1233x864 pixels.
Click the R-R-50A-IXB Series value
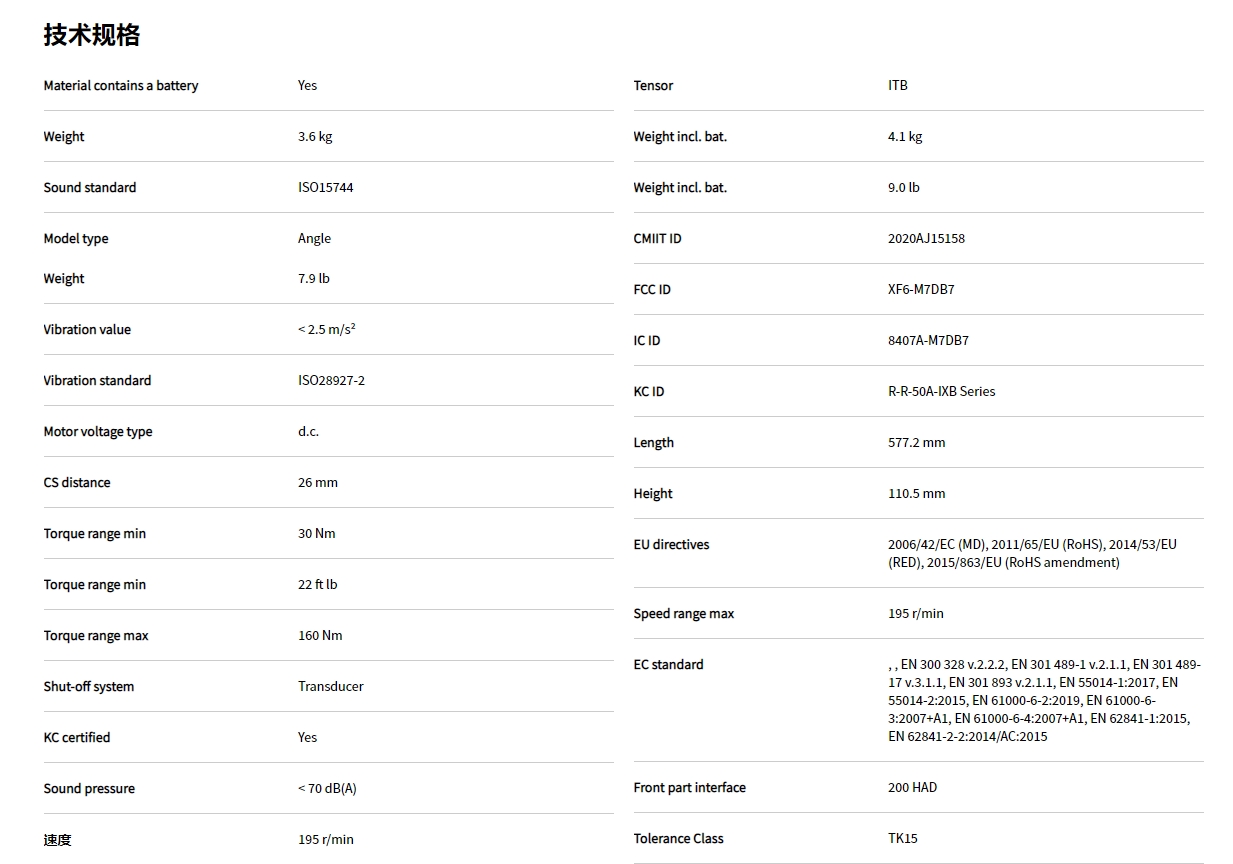941,391
